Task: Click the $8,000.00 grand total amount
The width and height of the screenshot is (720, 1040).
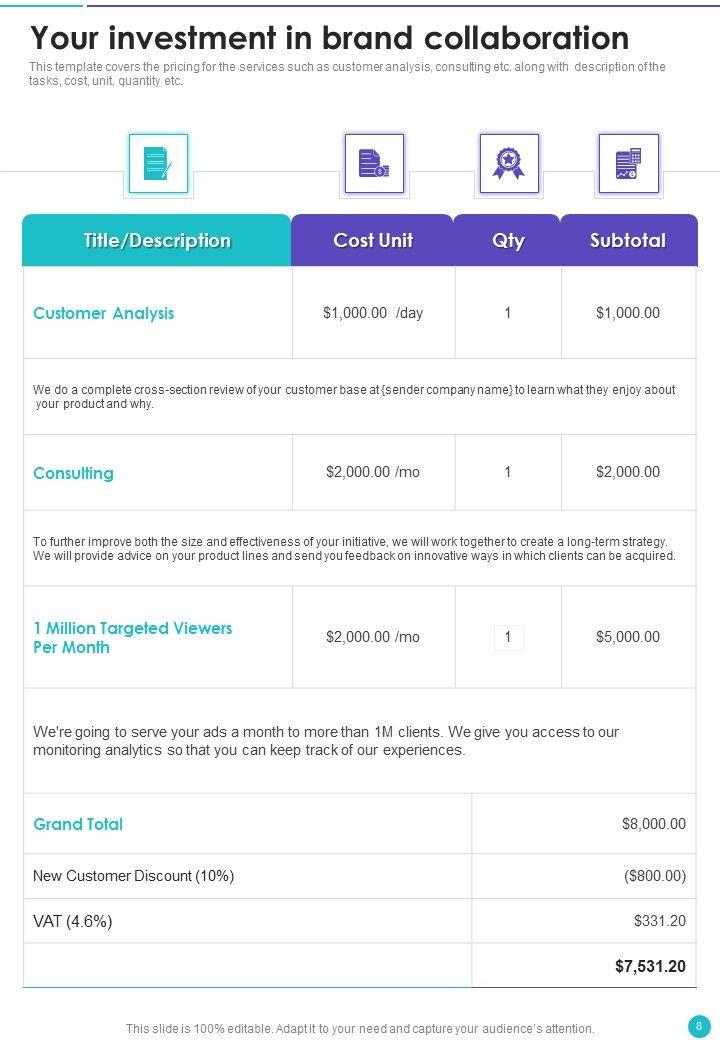Action: pos(653,824)
